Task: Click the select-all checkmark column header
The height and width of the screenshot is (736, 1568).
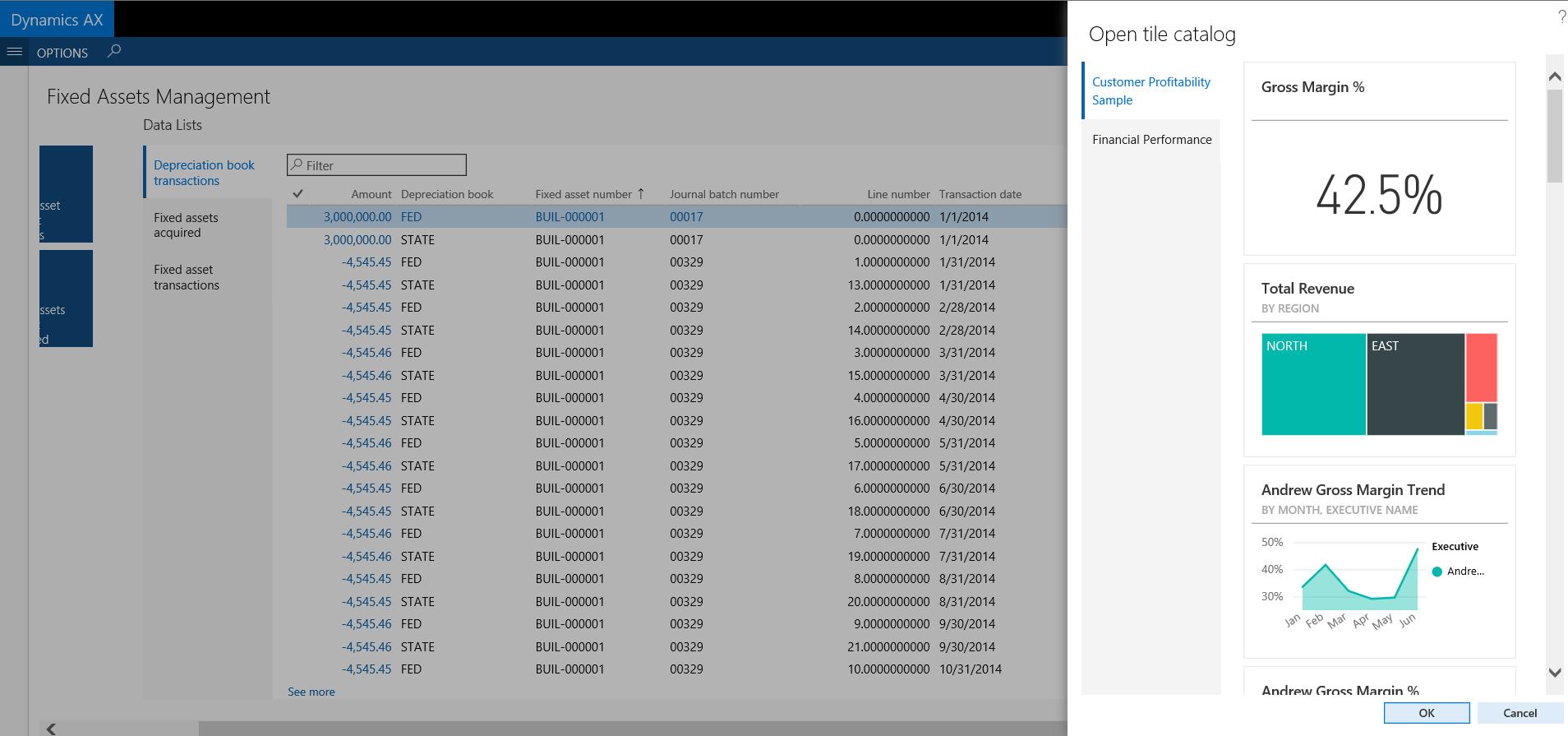Action: coord(297,194)
